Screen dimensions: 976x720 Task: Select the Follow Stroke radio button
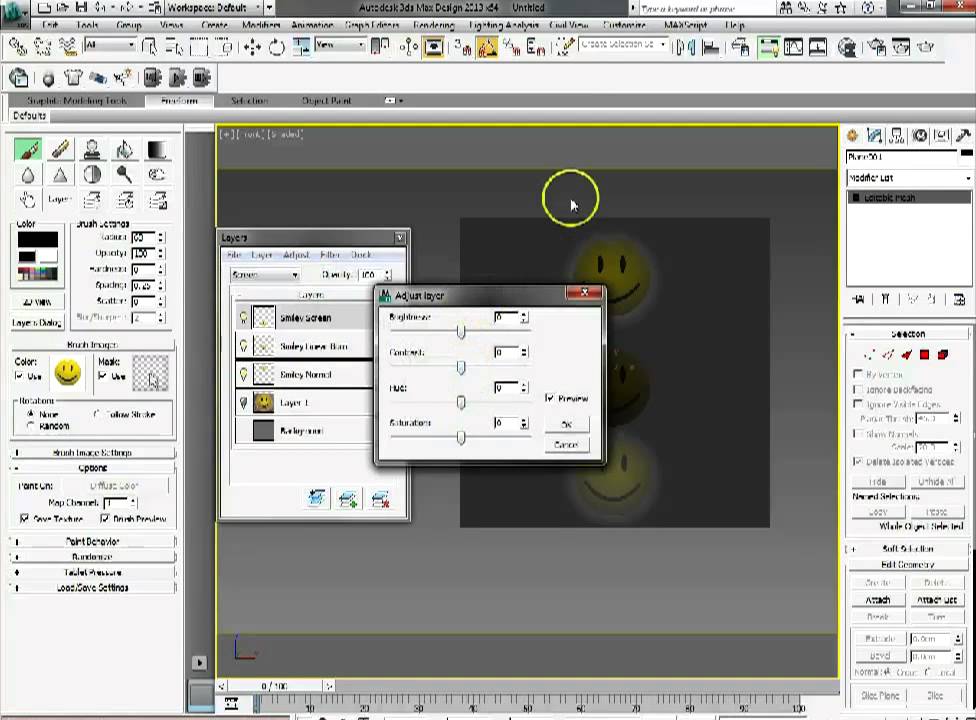(97, 414)
